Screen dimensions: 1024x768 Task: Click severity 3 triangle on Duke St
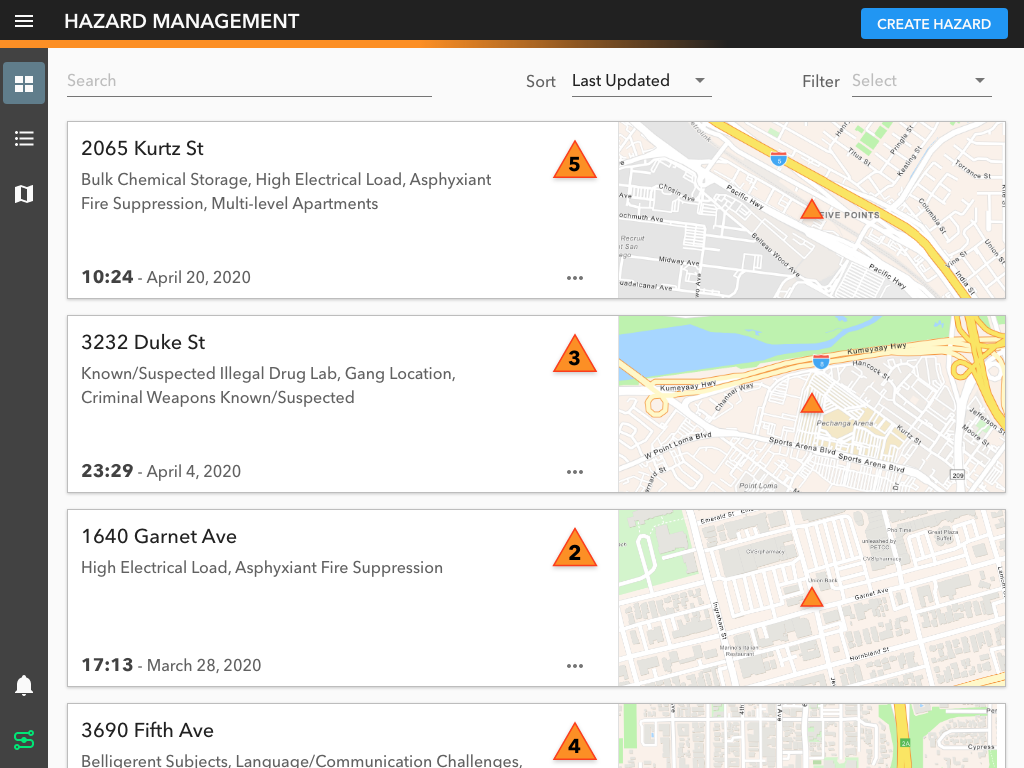[575, 355]
